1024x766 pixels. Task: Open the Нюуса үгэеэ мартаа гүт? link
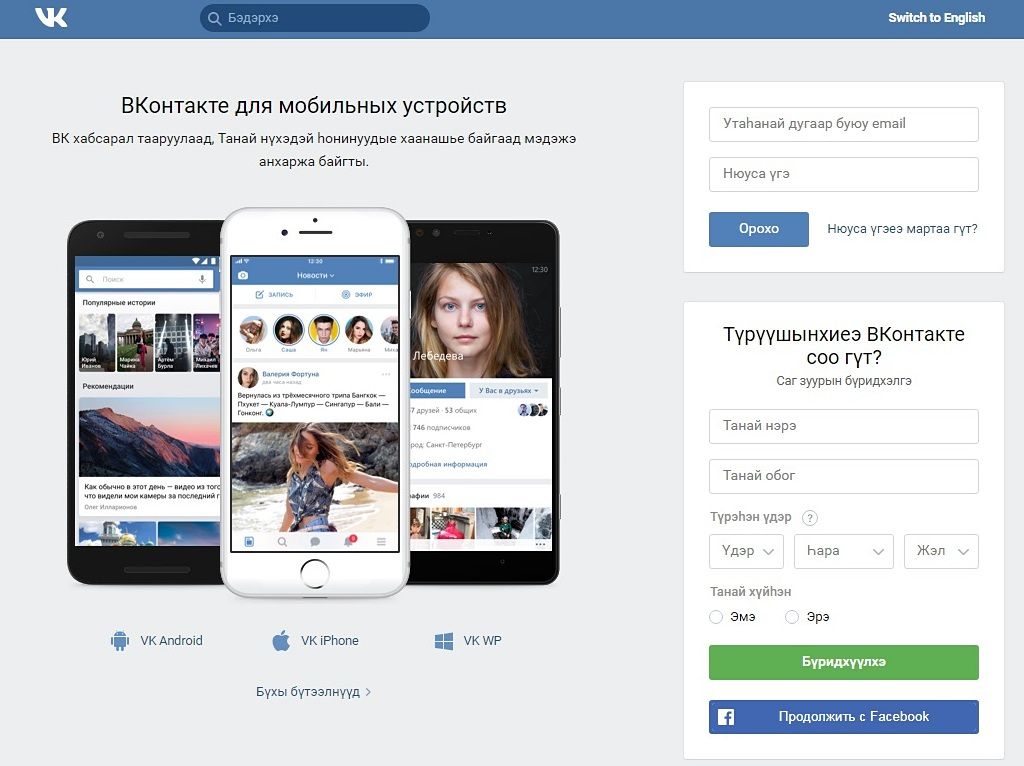pos(903,229)
